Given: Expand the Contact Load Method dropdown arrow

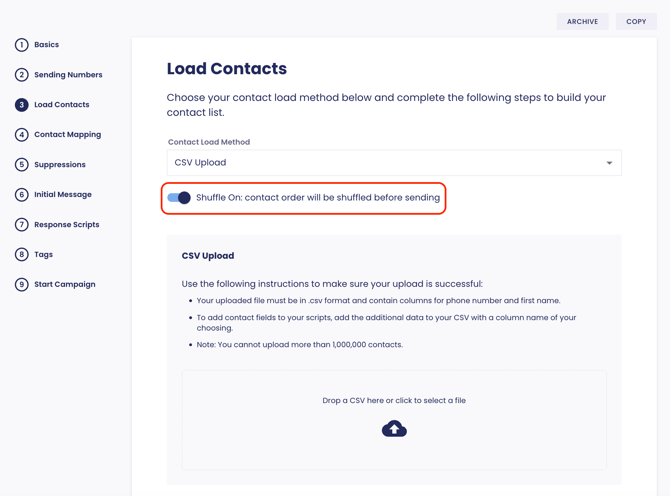Looking at the screenshot, I should pos(609,163).
